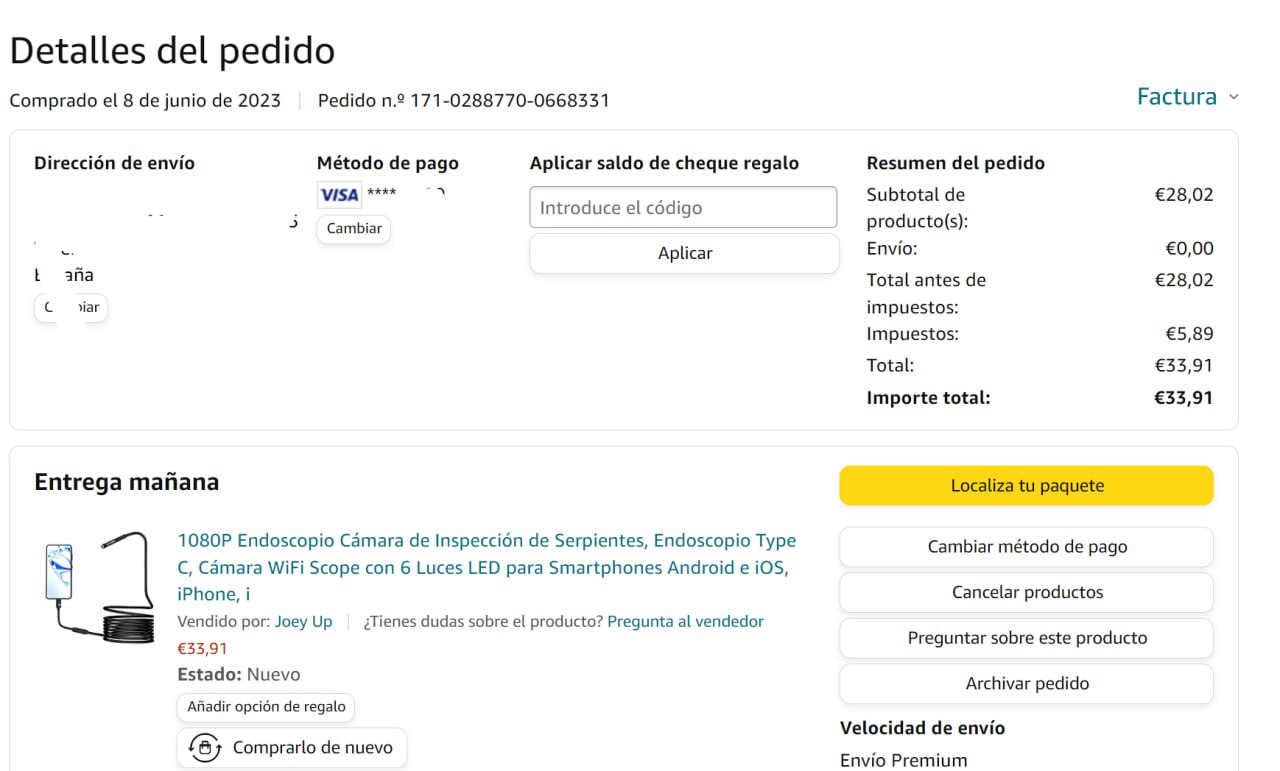The image size is (1280, 771).
Task: Click Preguntar sobre este producto
Action: click(x=1026, y=638)
